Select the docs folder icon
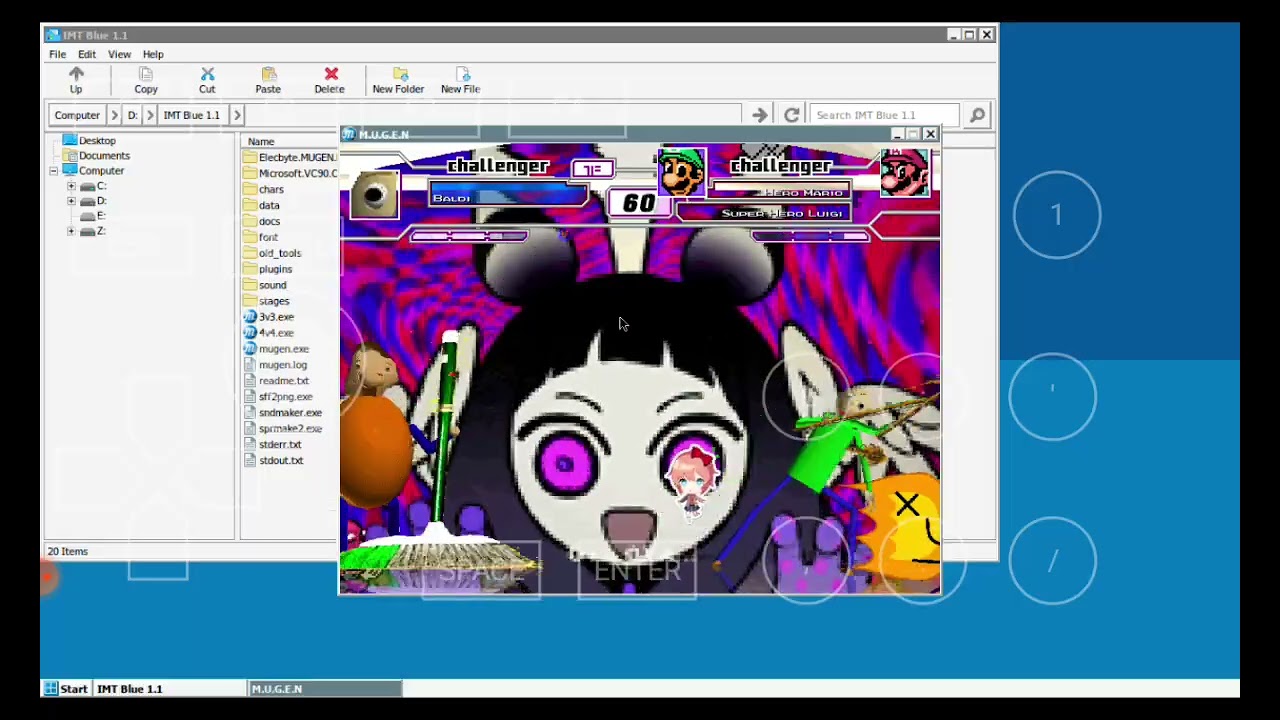1280x720 pixels. click(250, 221)
